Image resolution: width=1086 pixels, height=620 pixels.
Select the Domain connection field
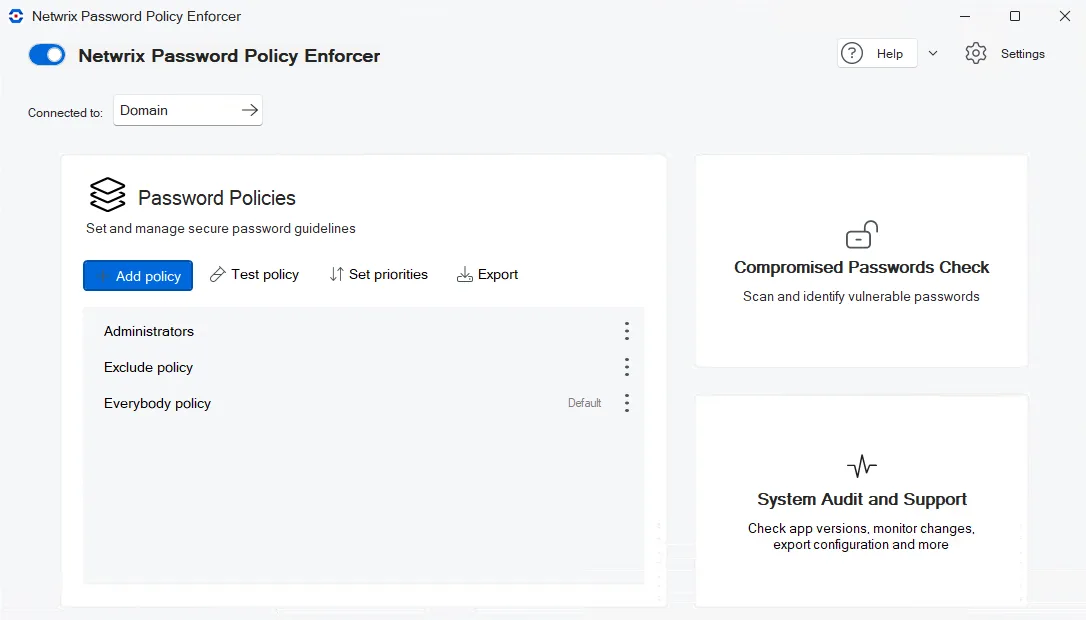coord(188,110)
